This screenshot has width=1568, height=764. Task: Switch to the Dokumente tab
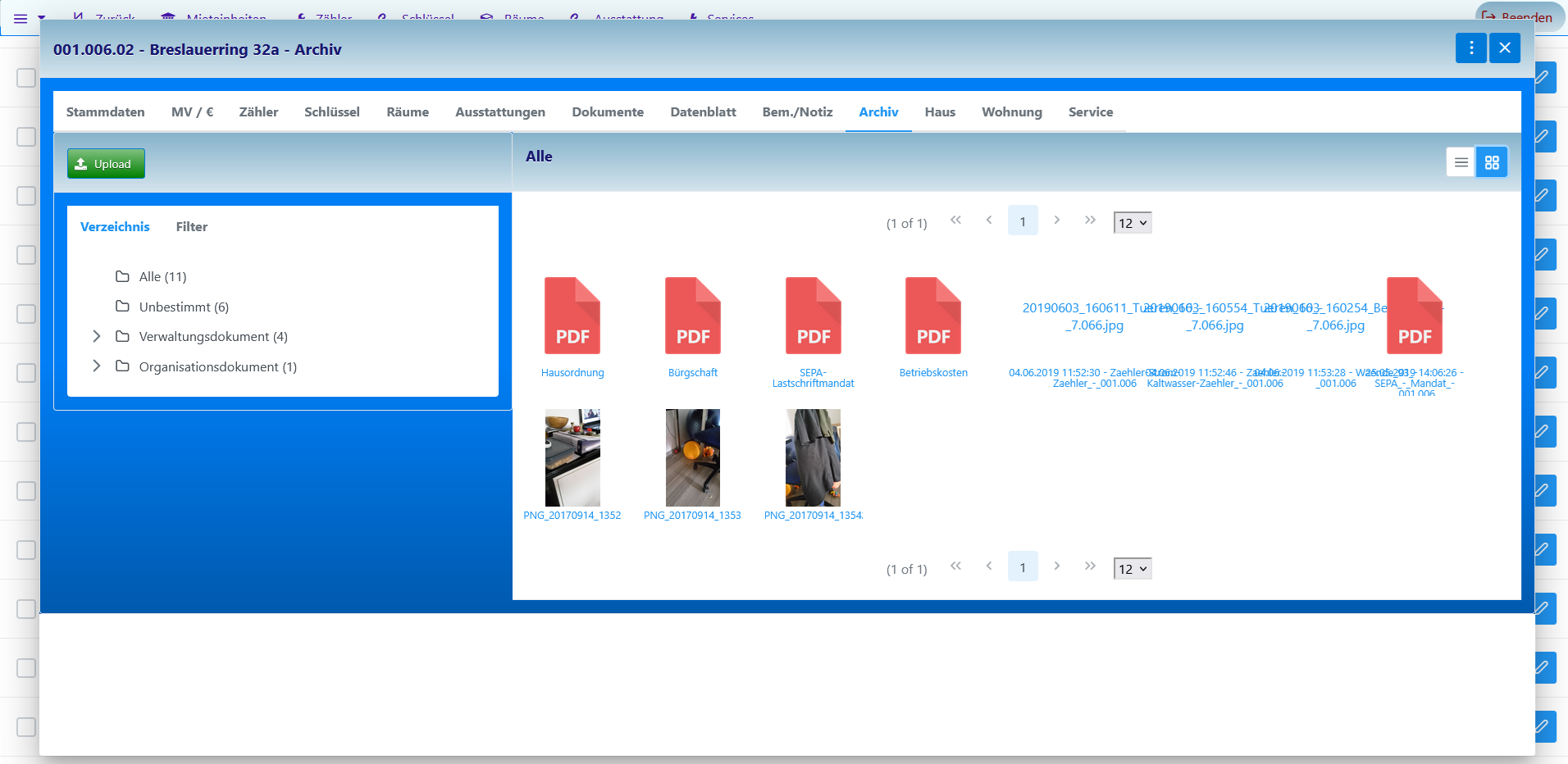pyautogui.click(x=608, y=112)
